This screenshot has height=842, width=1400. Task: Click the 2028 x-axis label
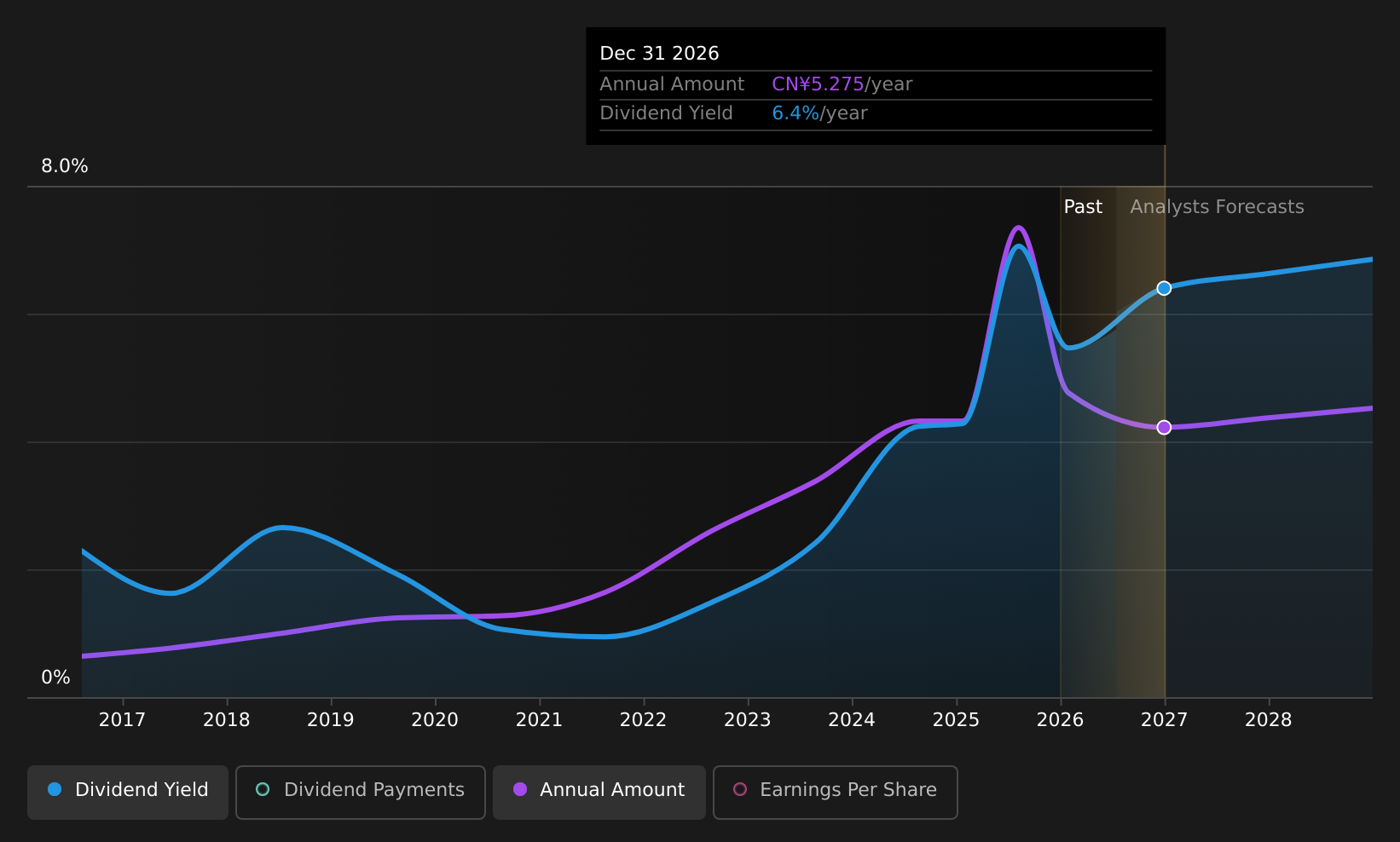[1269, 720]
